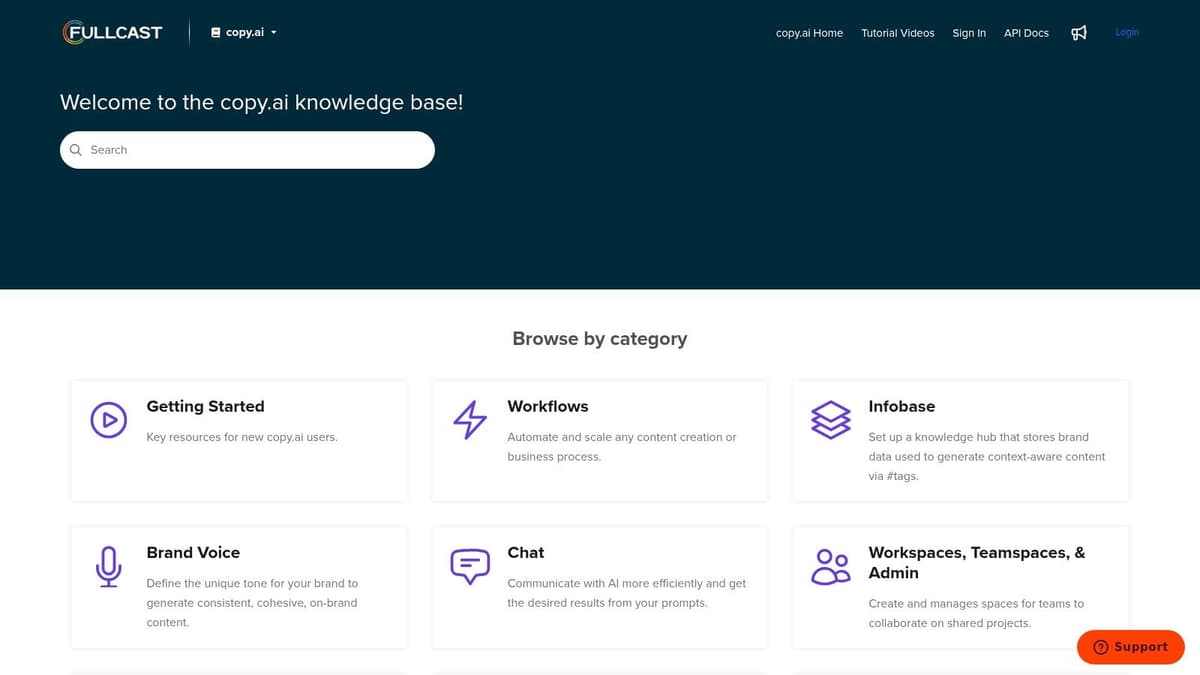This screenshot has height=675, width=1200.
Task: Click the Brand Voice microphone icon
Action: click(x=109, y=566)
